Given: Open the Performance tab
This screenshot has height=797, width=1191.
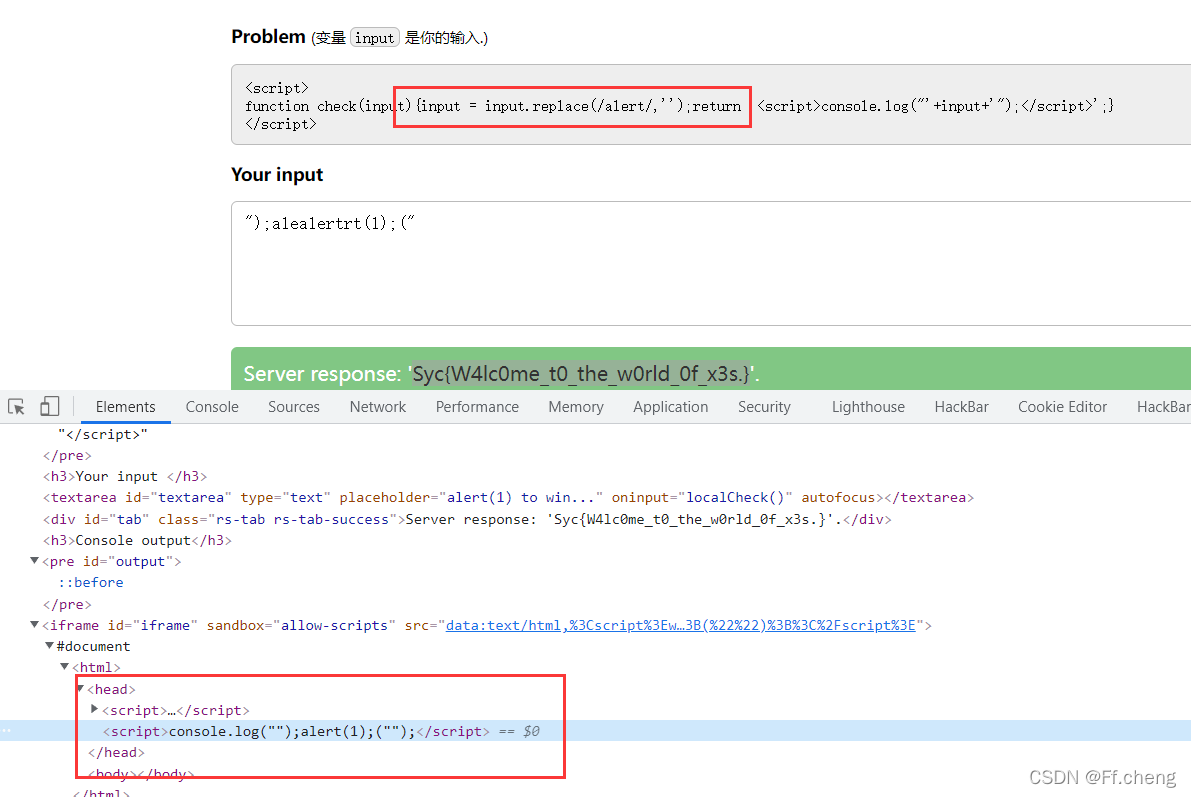Looking at the screenshot, I should point(477,407).
